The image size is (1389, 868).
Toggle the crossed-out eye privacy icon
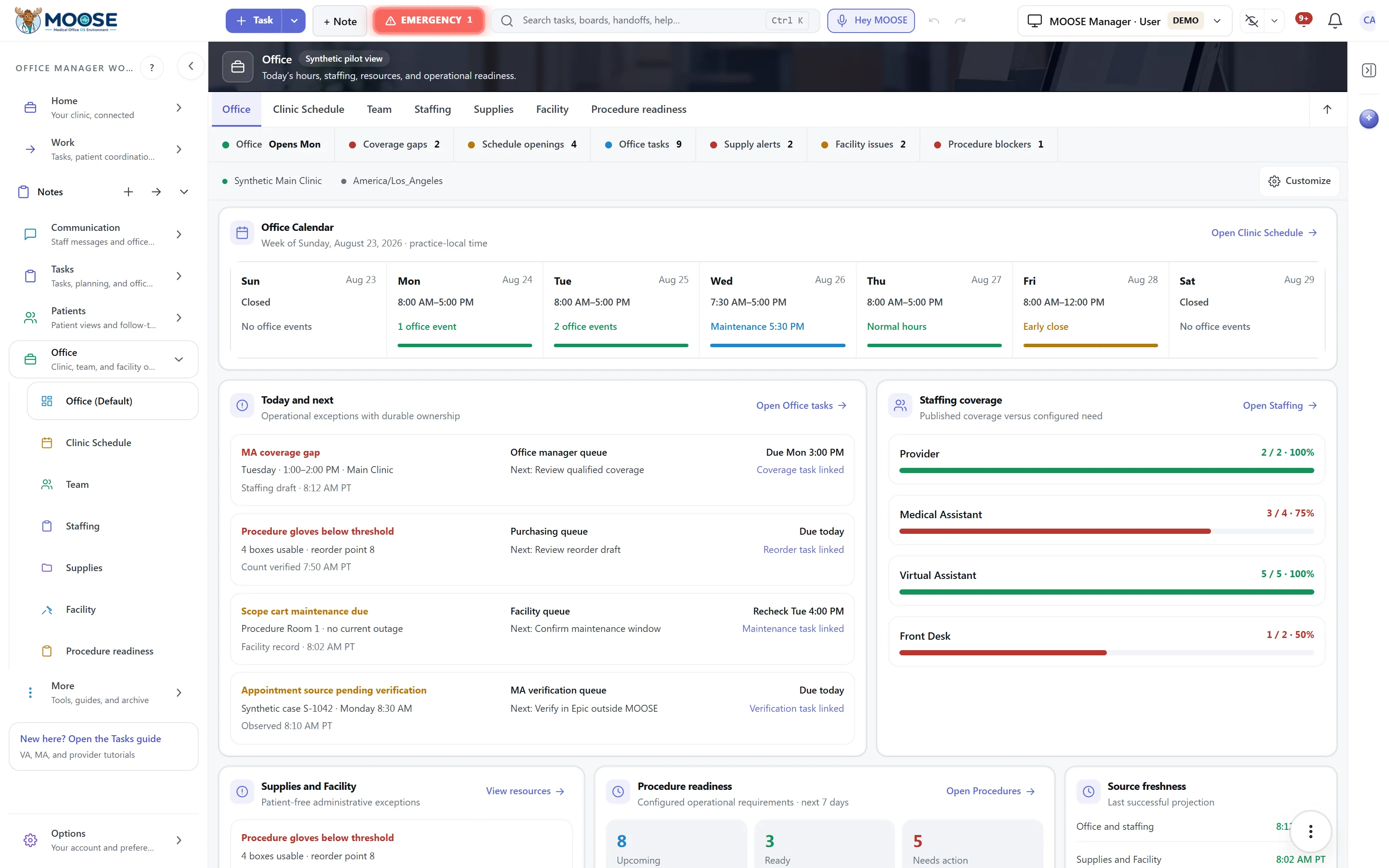[1252, 21]
